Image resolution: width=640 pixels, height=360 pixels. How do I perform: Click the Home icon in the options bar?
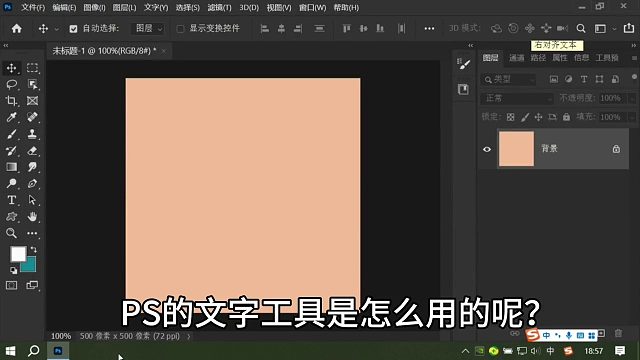pyautogui.click(x=17, y=28)
